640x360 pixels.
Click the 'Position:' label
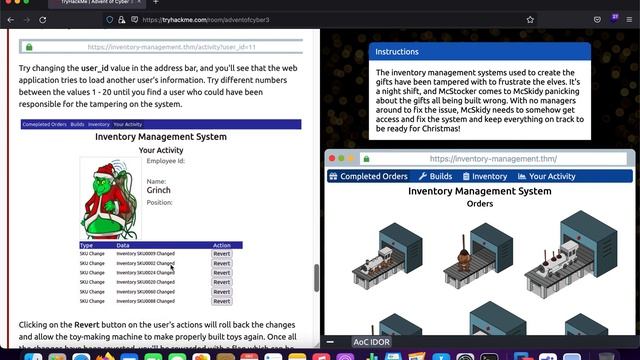[160, 202]
